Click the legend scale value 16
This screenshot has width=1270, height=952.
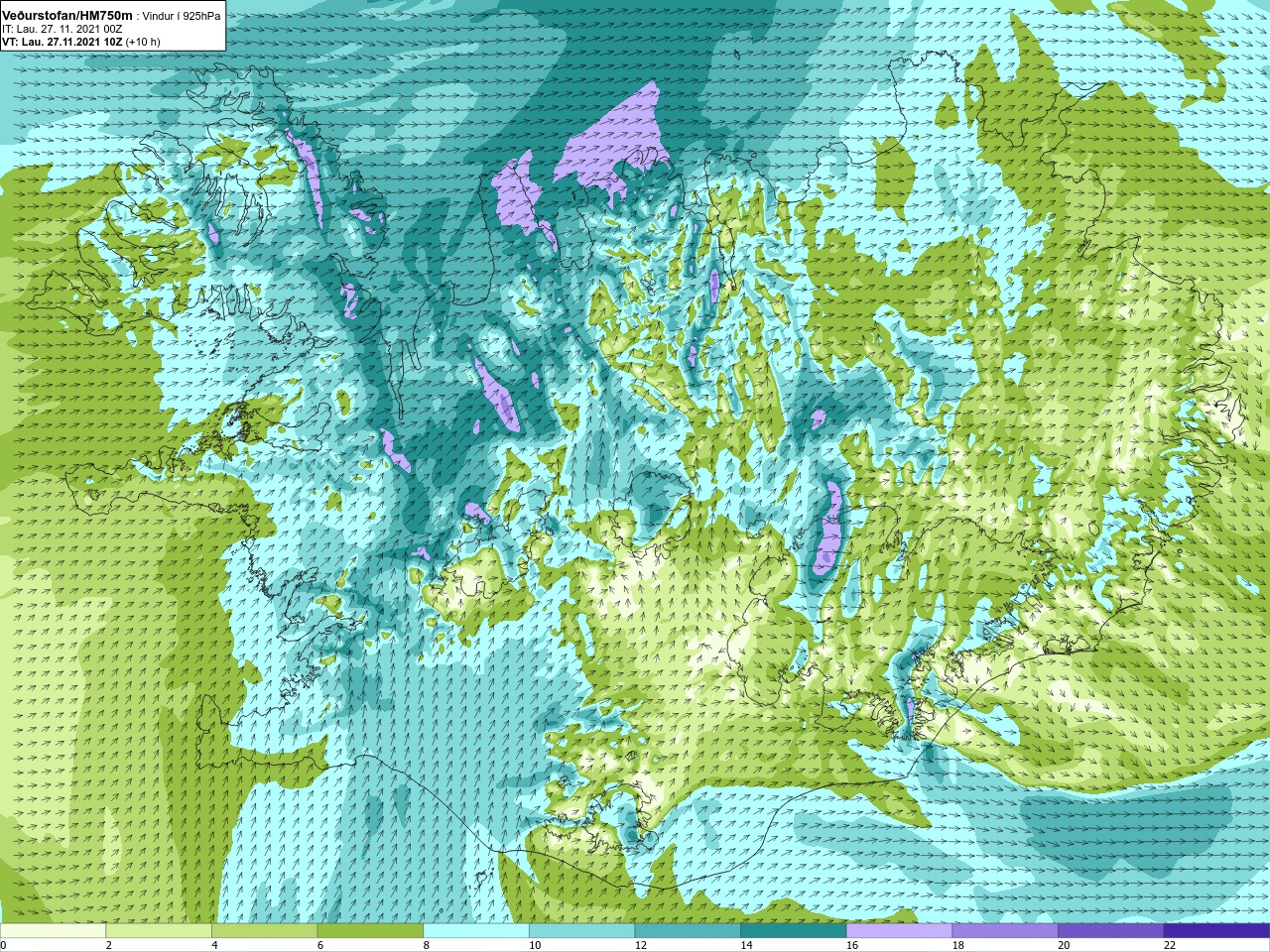(852, 945)
